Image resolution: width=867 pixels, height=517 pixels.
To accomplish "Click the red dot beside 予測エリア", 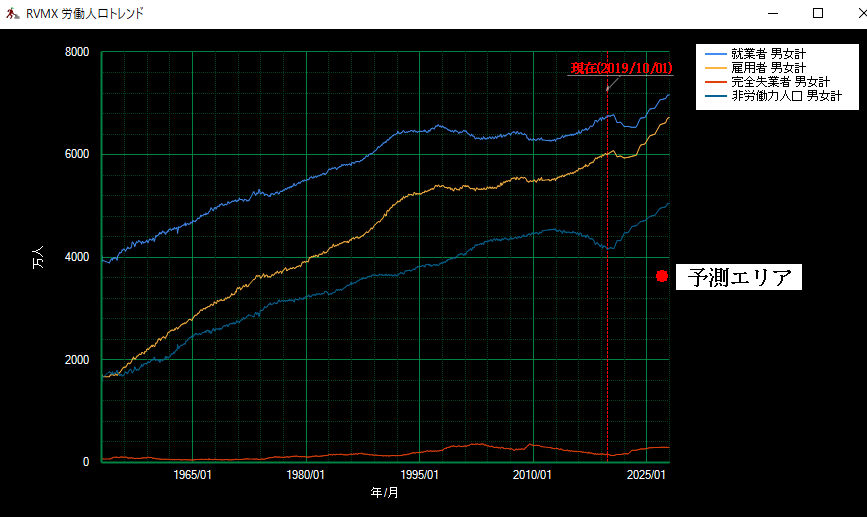I will (x=662, y=276).
